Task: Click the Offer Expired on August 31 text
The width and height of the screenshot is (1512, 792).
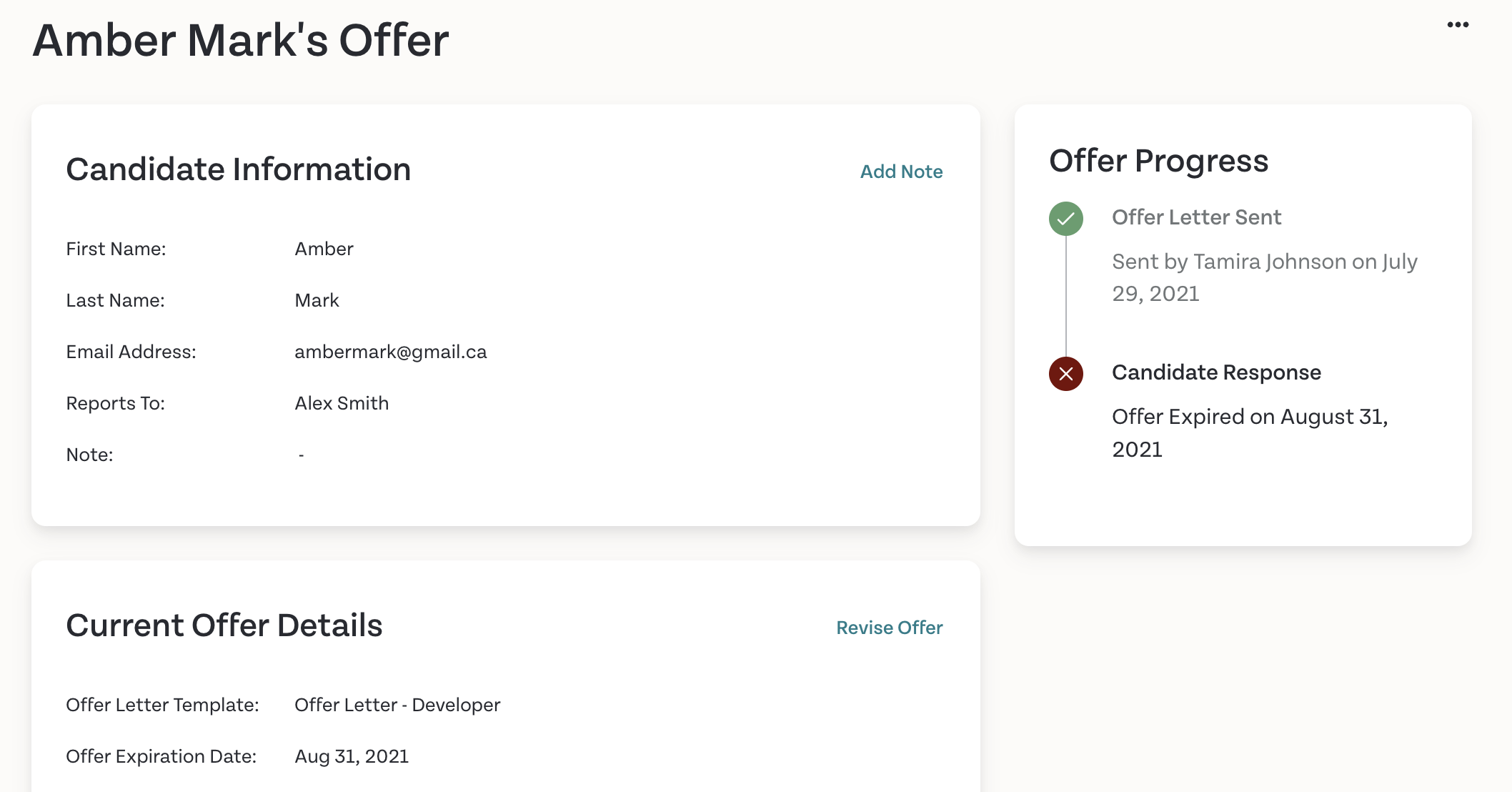Action: (1250, 432)
